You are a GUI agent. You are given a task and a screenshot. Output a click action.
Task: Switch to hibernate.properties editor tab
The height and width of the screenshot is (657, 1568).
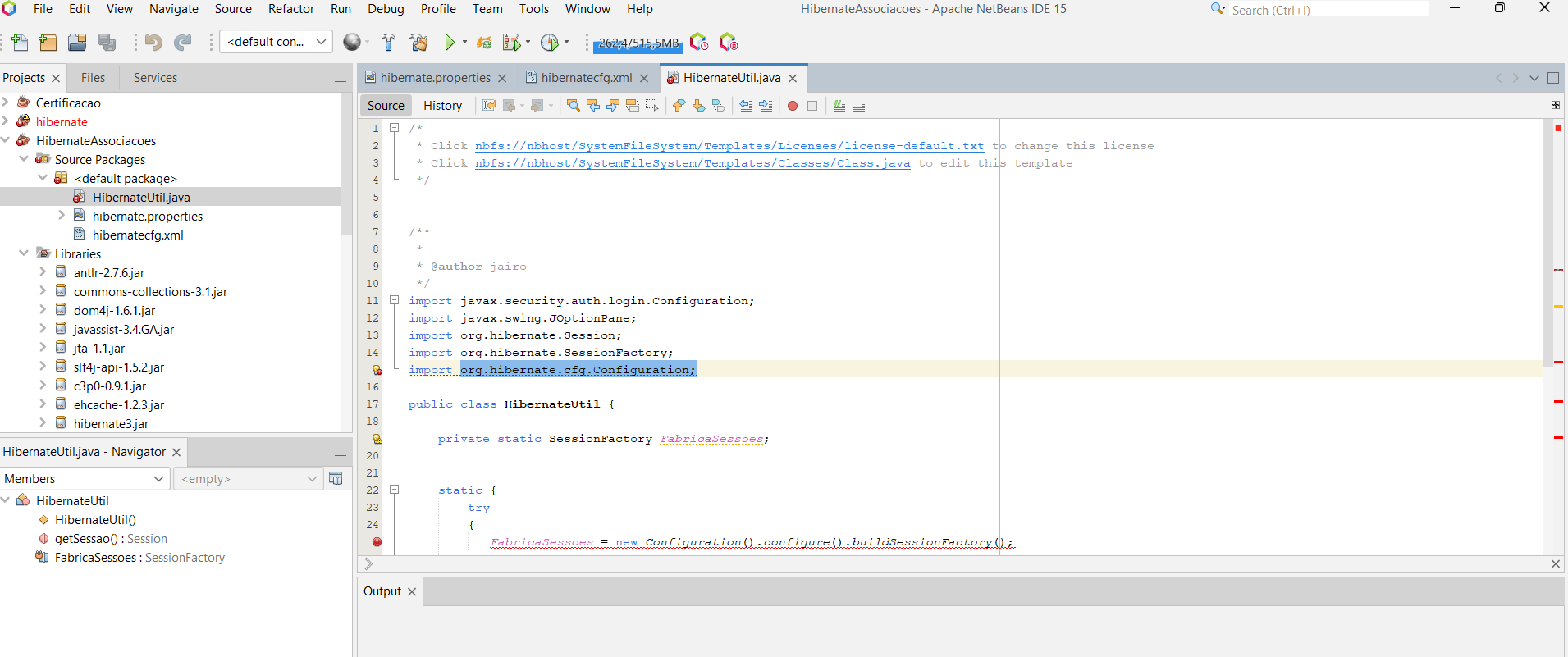point(435,78)
